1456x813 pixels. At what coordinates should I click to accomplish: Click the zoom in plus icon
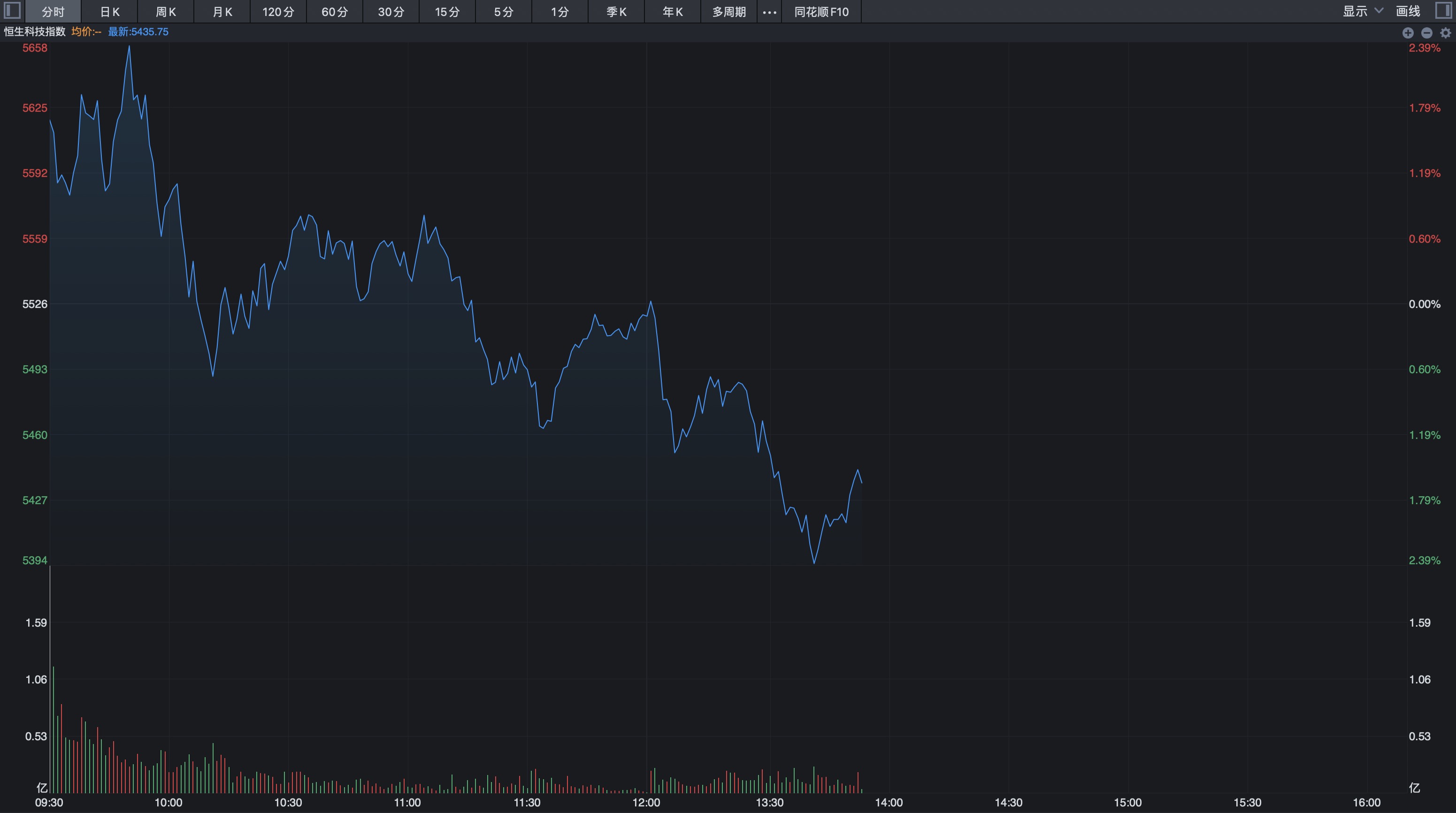(1407, 33)
